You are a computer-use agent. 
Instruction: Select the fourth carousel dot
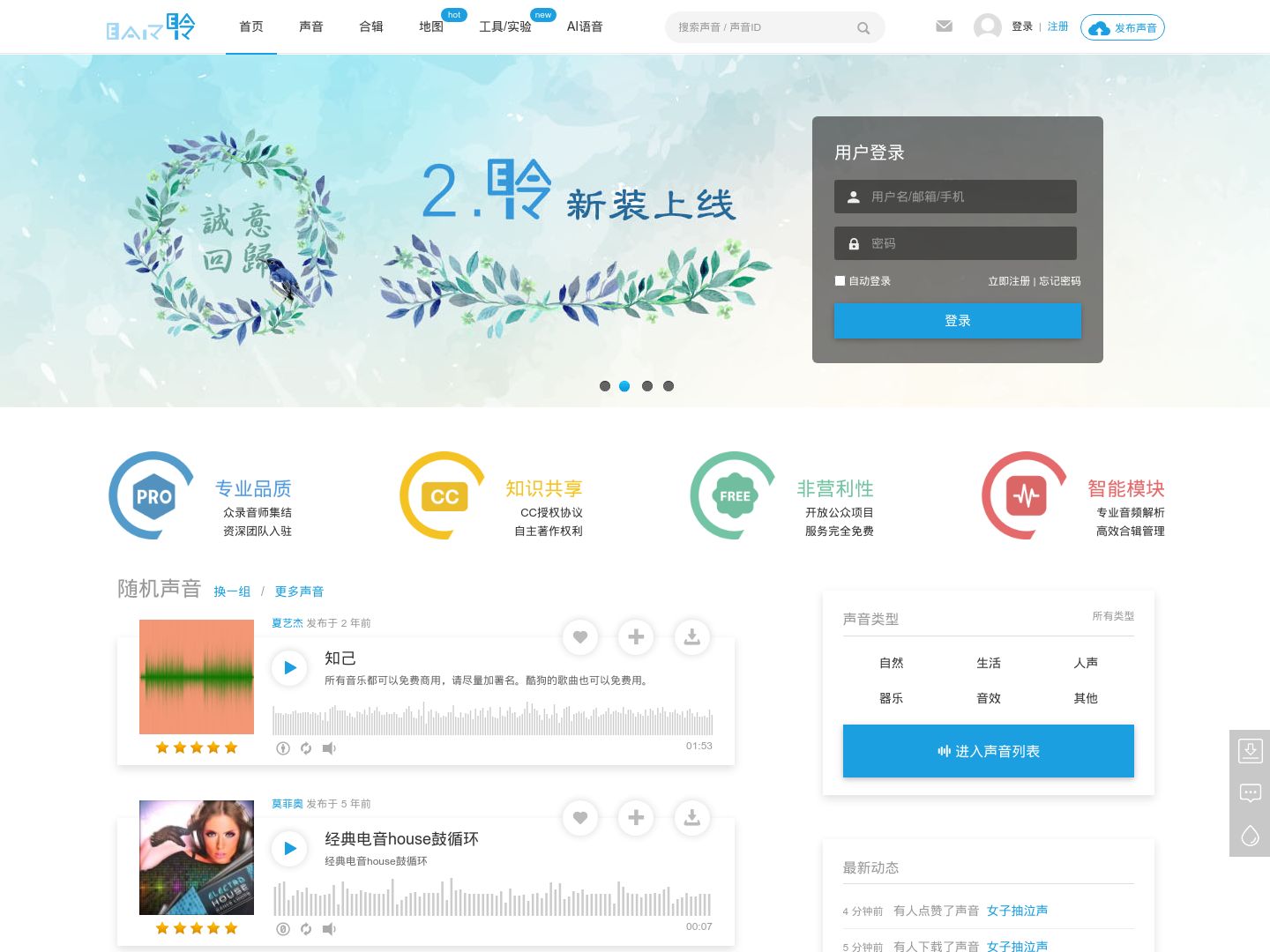coord(669,386)
